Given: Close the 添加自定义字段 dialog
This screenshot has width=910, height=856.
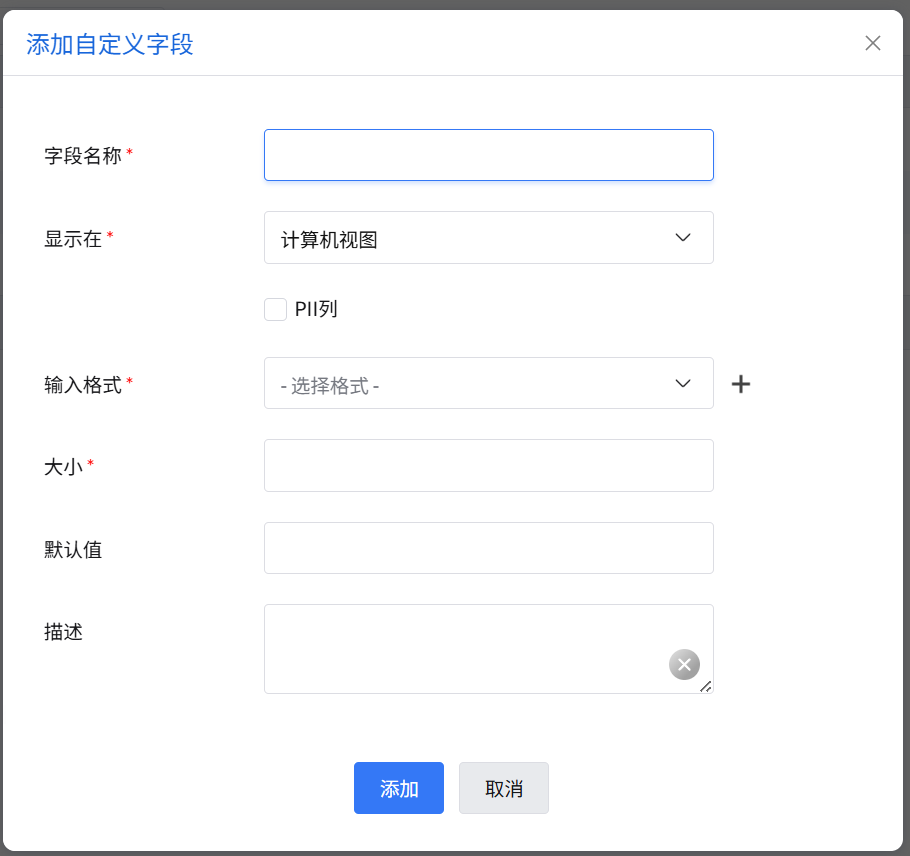Looking at the screenshot, I should coord(873,43).
